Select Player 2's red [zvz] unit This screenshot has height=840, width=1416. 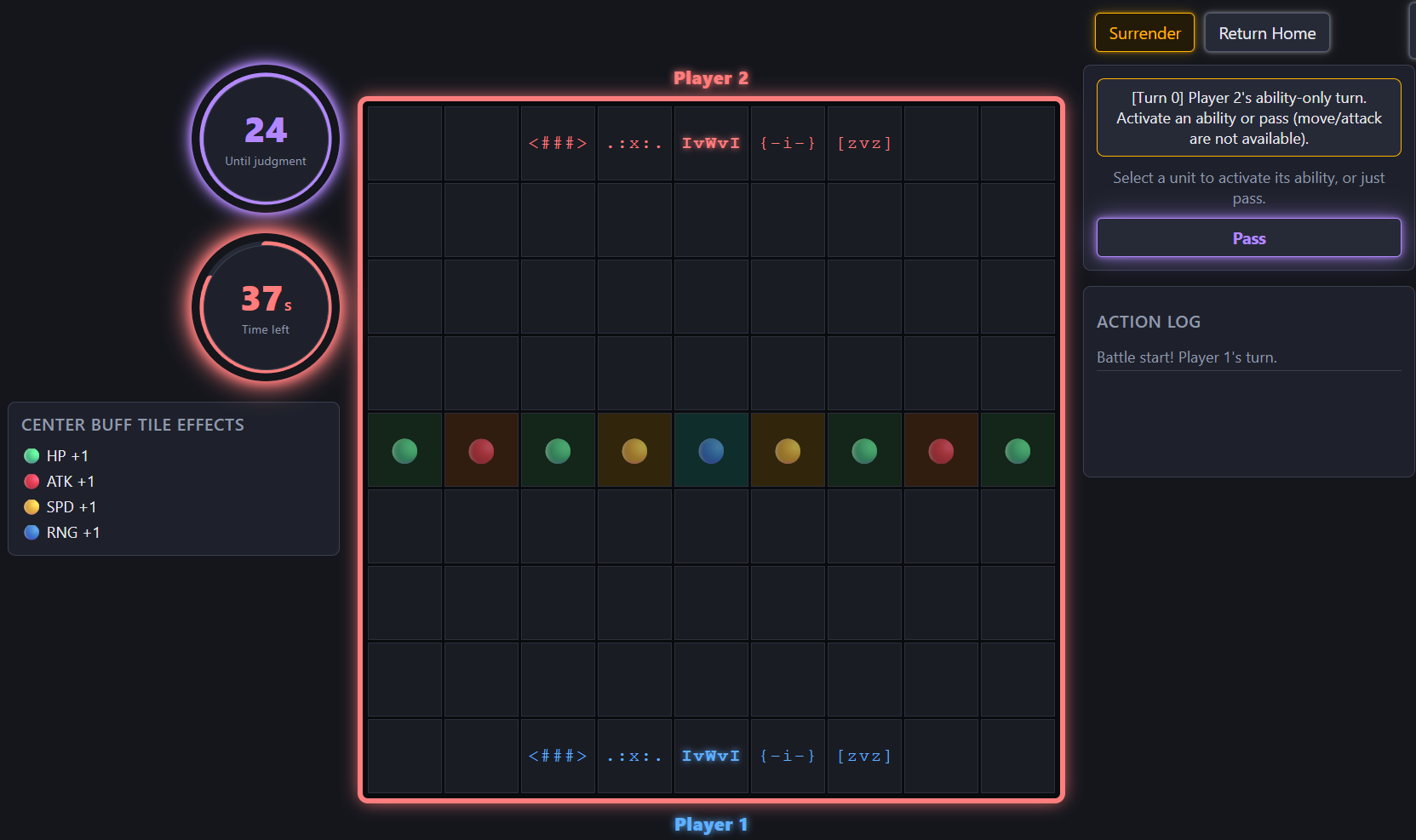coord(864,143)
